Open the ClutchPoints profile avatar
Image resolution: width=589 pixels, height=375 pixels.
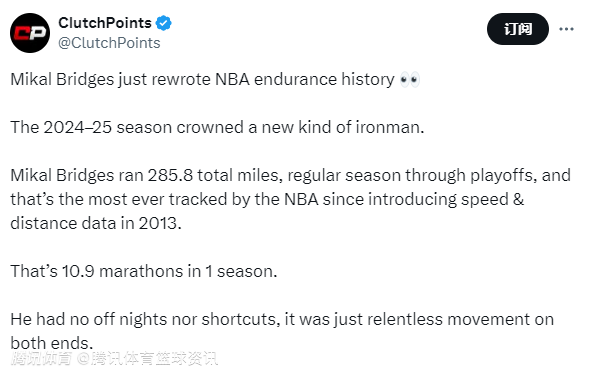30,33
